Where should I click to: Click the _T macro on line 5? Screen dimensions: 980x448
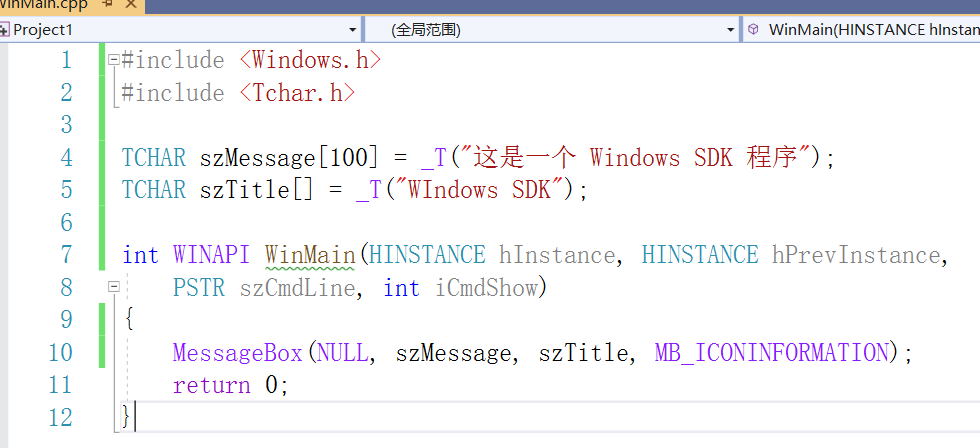368,191
